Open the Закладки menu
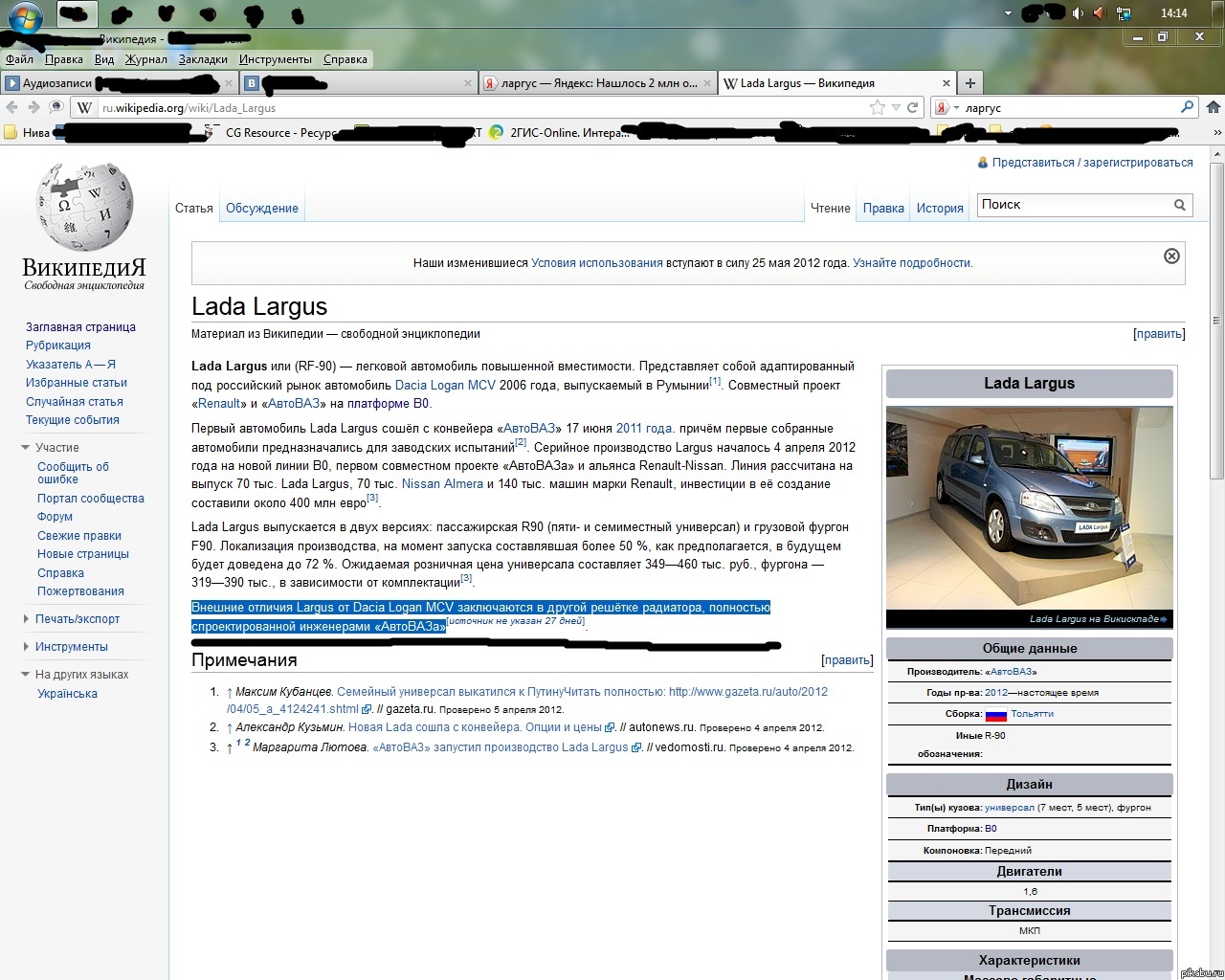 (x=203, y=58)
